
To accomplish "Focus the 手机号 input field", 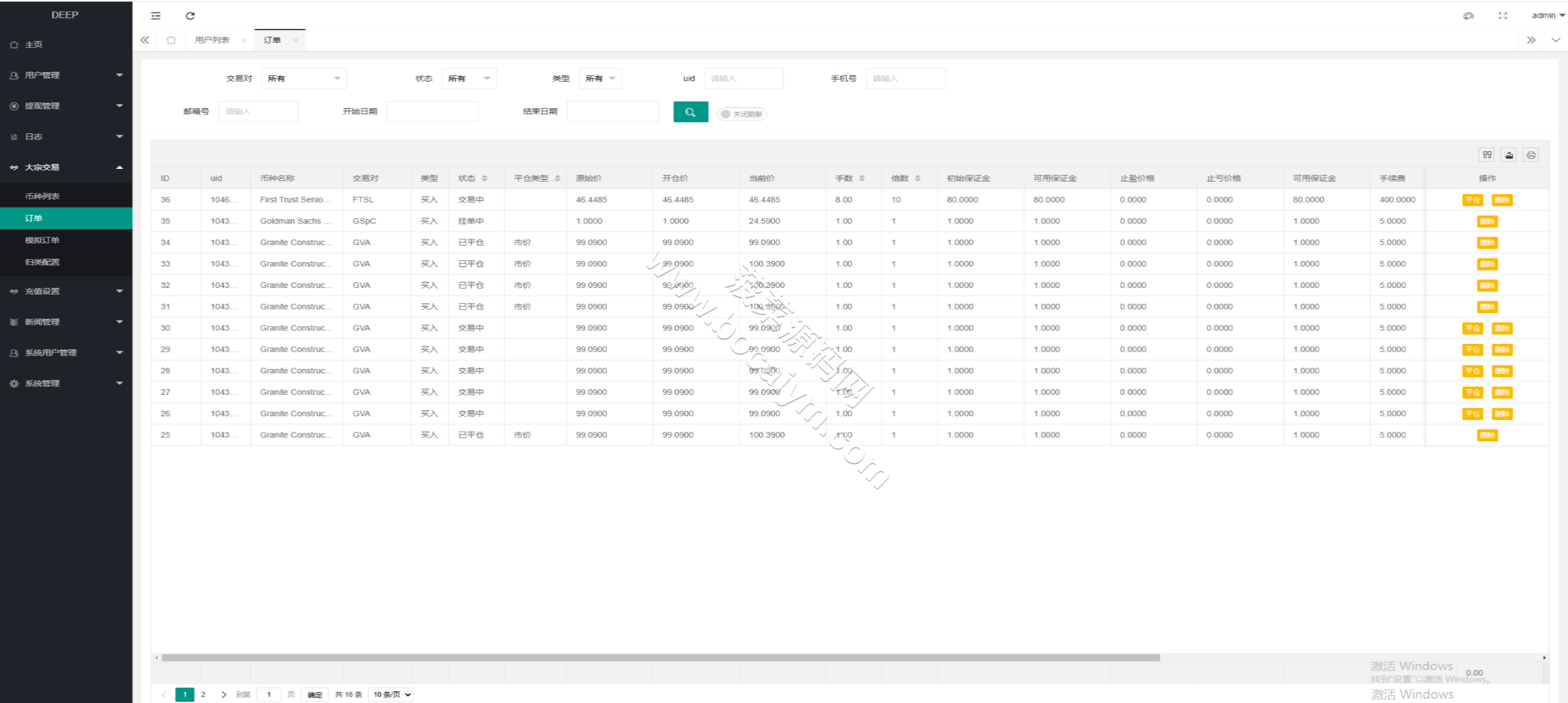I will click(x=906, y=79).
